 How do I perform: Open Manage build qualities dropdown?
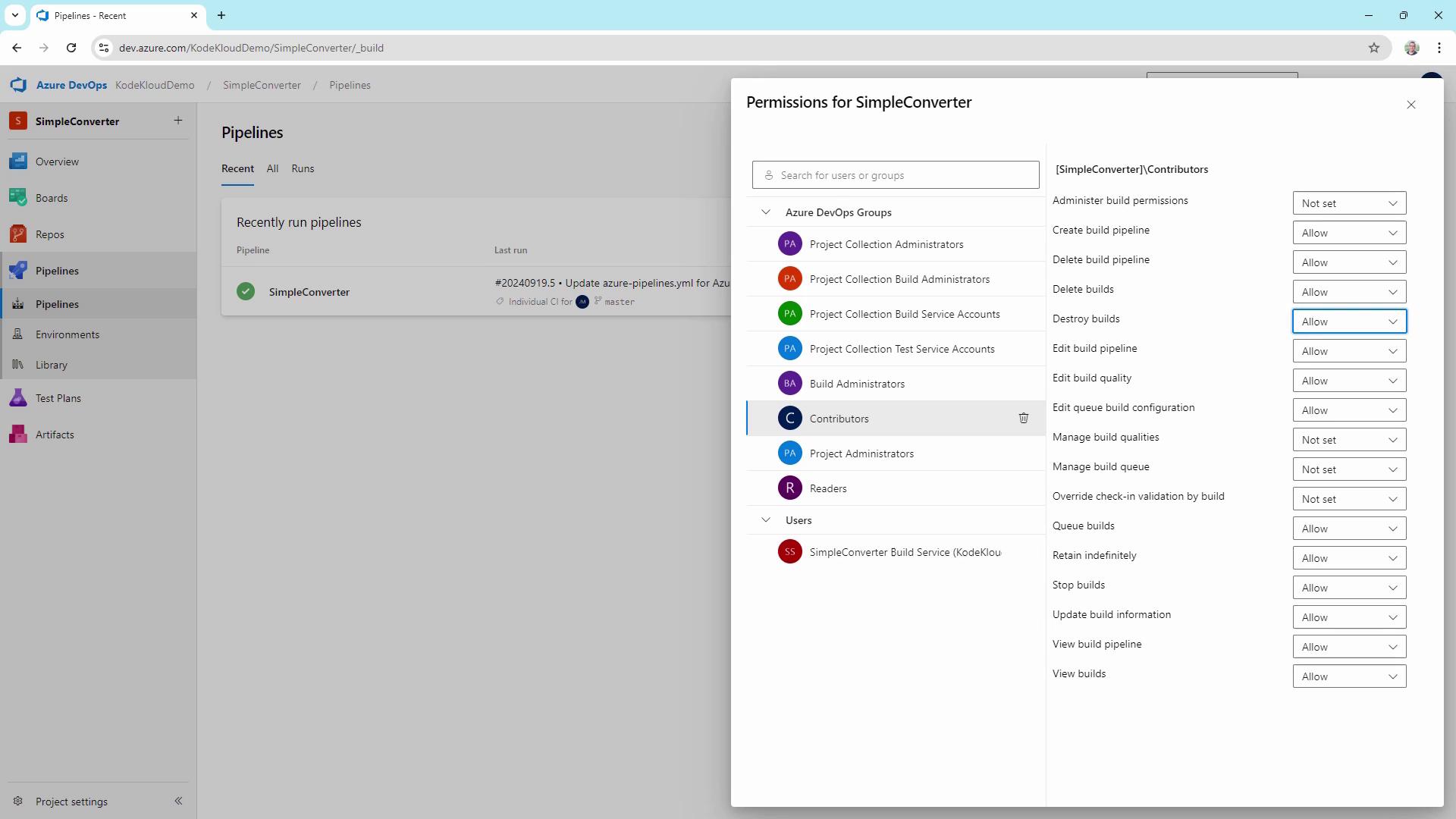pyautogui.click(x=1350, y=440)
